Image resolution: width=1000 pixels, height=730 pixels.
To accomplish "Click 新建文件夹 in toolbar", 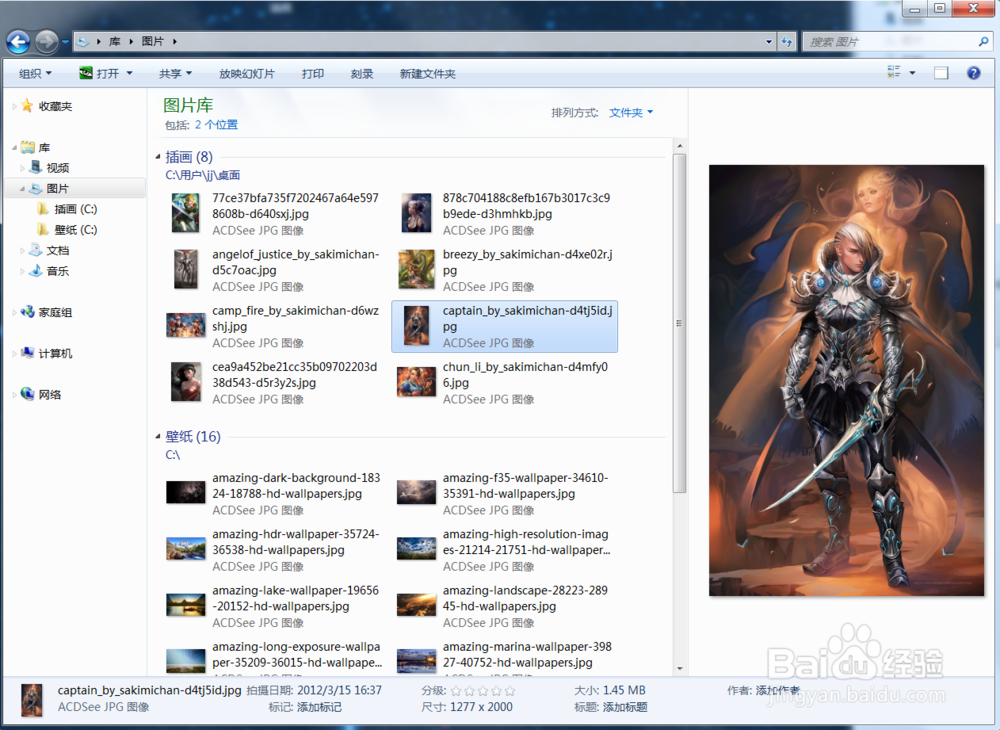I will [427, 74].
